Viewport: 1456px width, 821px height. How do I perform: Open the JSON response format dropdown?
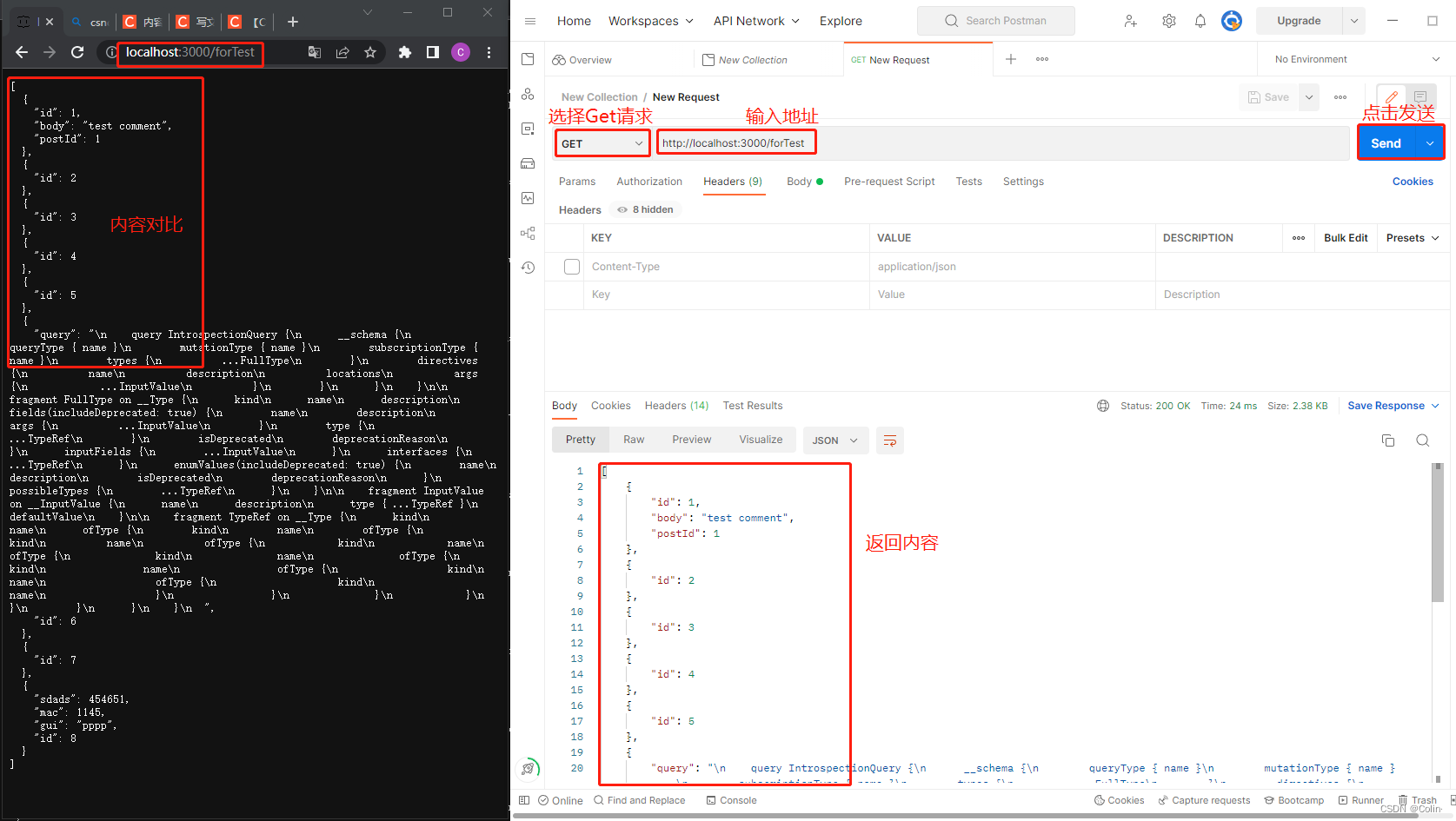pyautogui.click(x=834, y=440)
